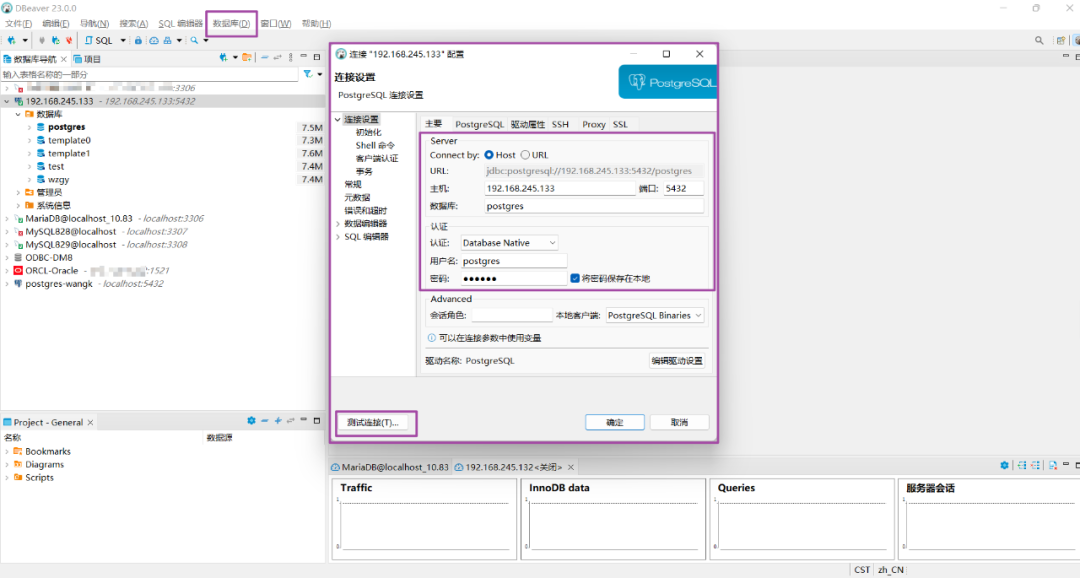Open a new SQL editor from toolbar

coord(98,41)
